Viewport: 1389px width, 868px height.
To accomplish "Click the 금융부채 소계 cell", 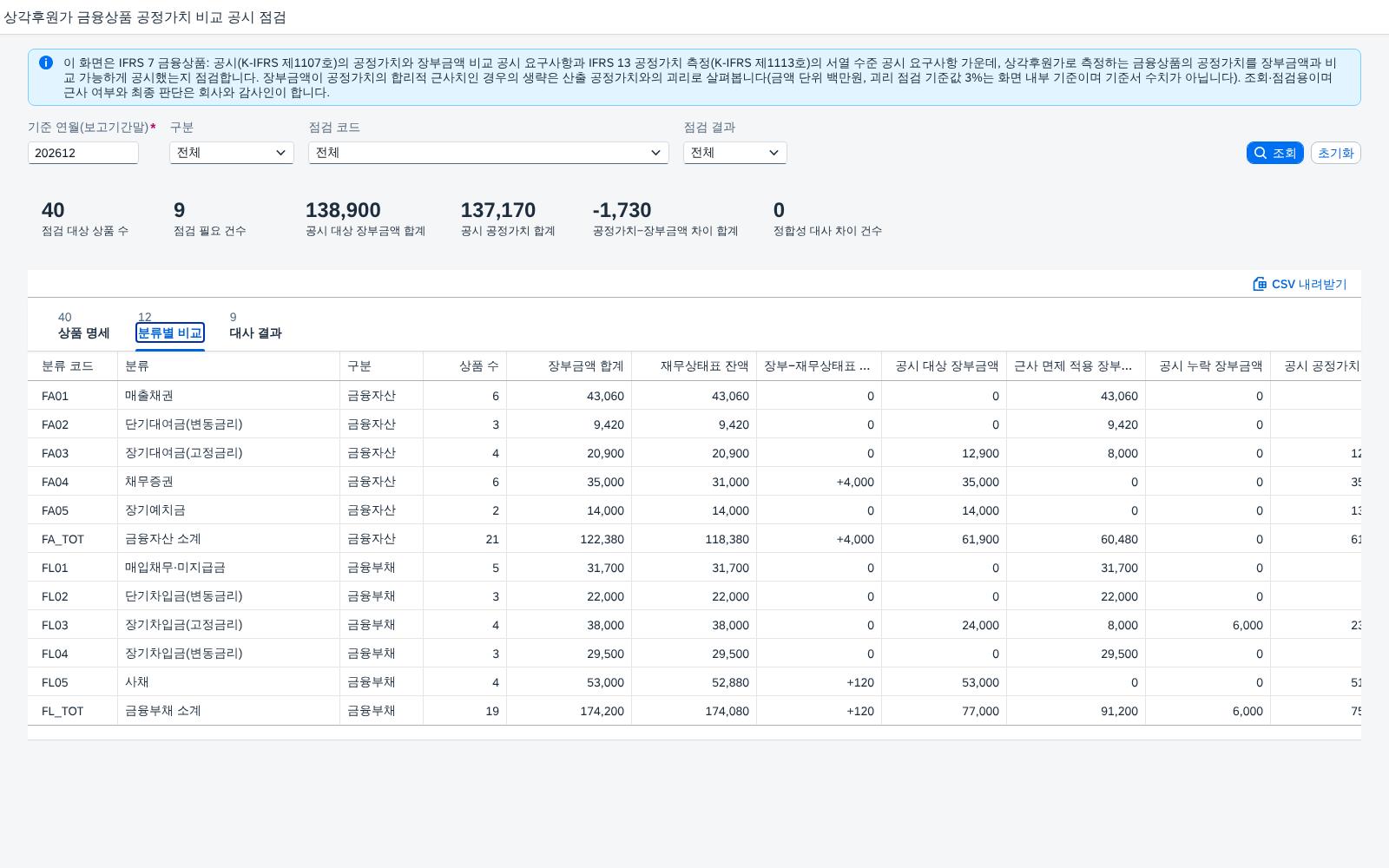I will coord(229,711).
